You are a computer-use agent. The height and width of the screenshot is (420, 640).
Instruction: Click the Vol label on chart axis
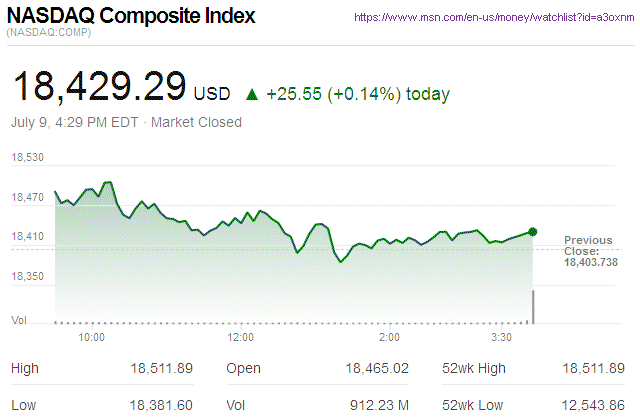[x=18, y=319]
